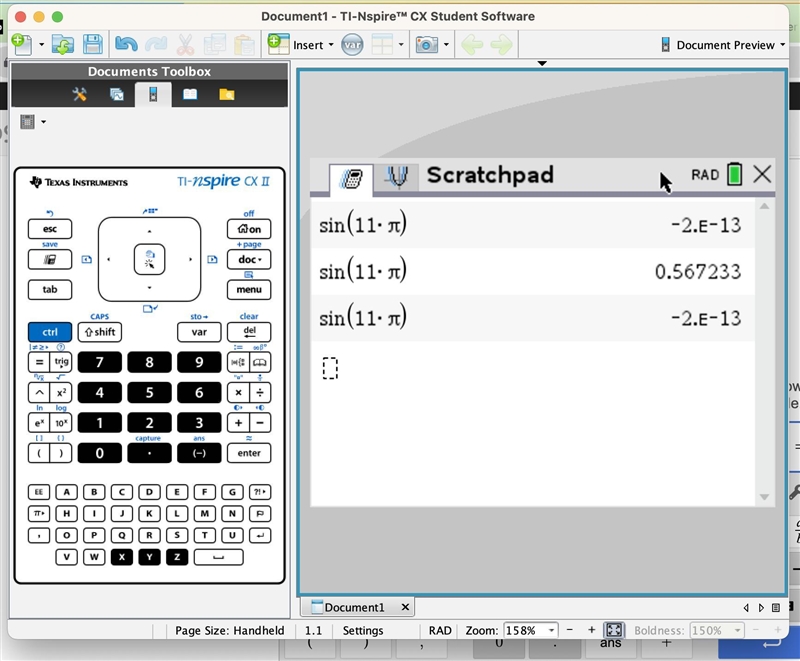This screenshot has height=661, width=800.
Task: Select the TI-SmartView emulator toolbox tab
Action: [x=153, y=94]
